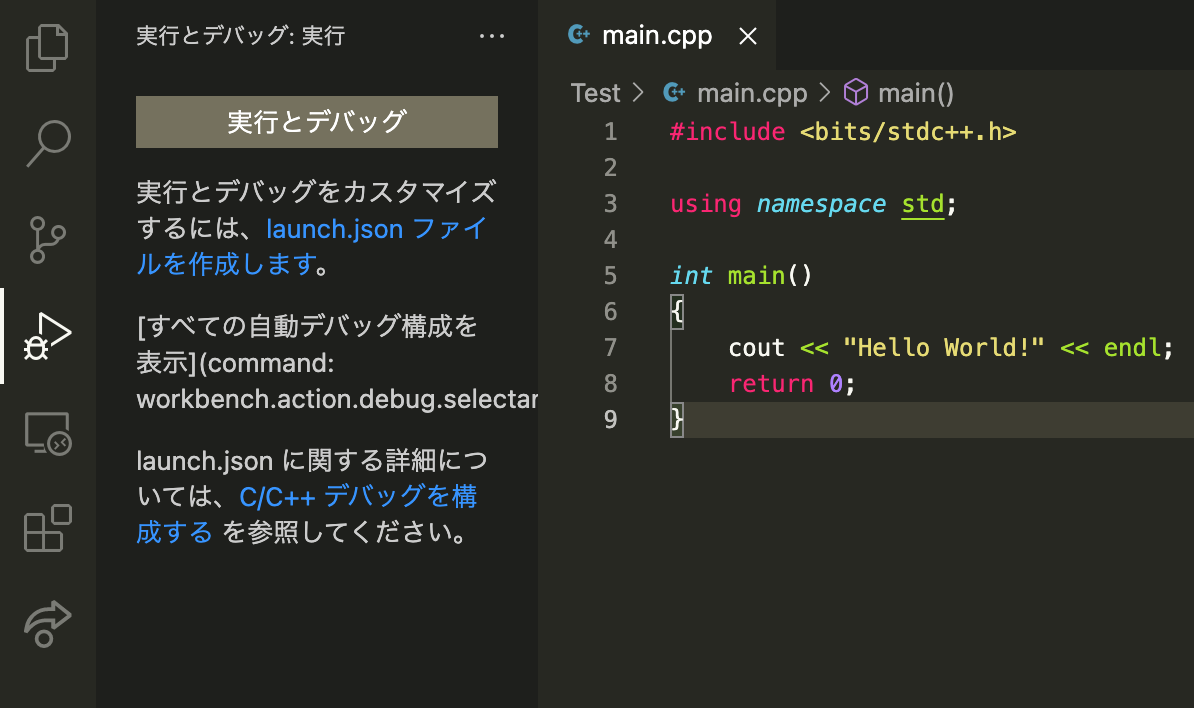Click the <bits/stdc++.h> header text
The height and width of the screenshot is (708, 1194).
(x=908, y=132)
